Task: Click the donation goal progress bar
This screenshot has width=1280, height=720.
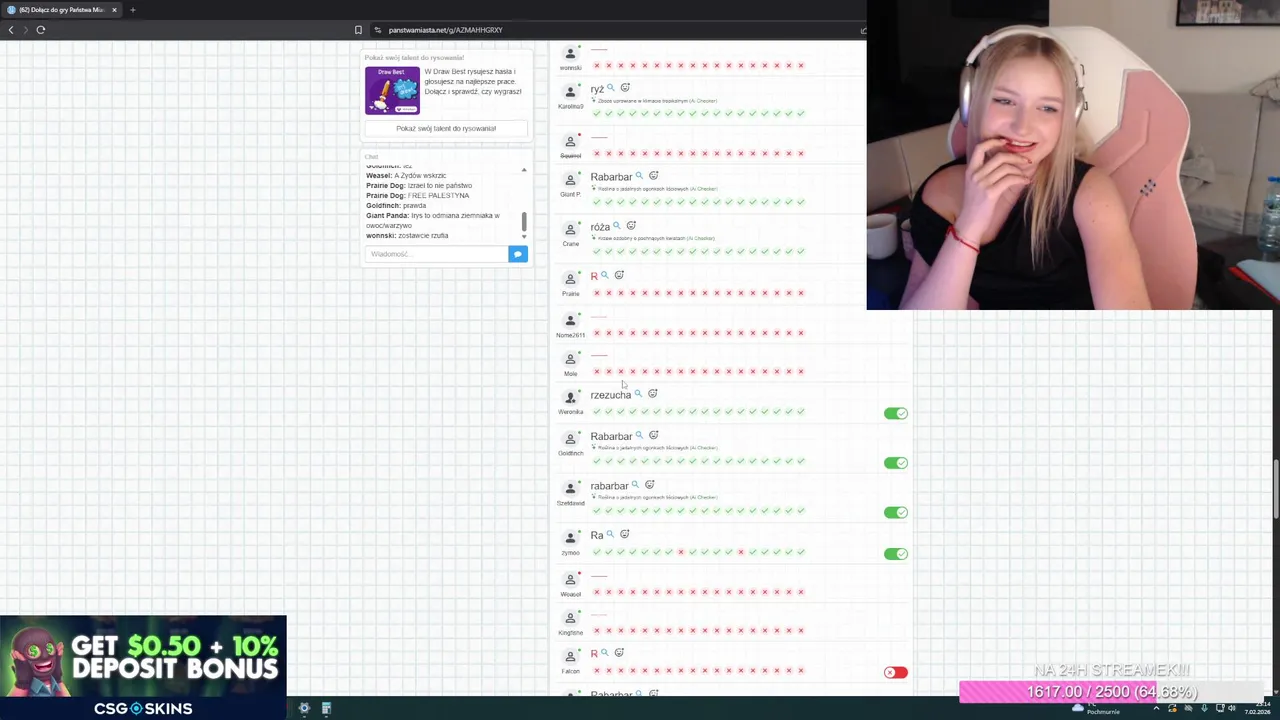Action: click(1112, 692)
